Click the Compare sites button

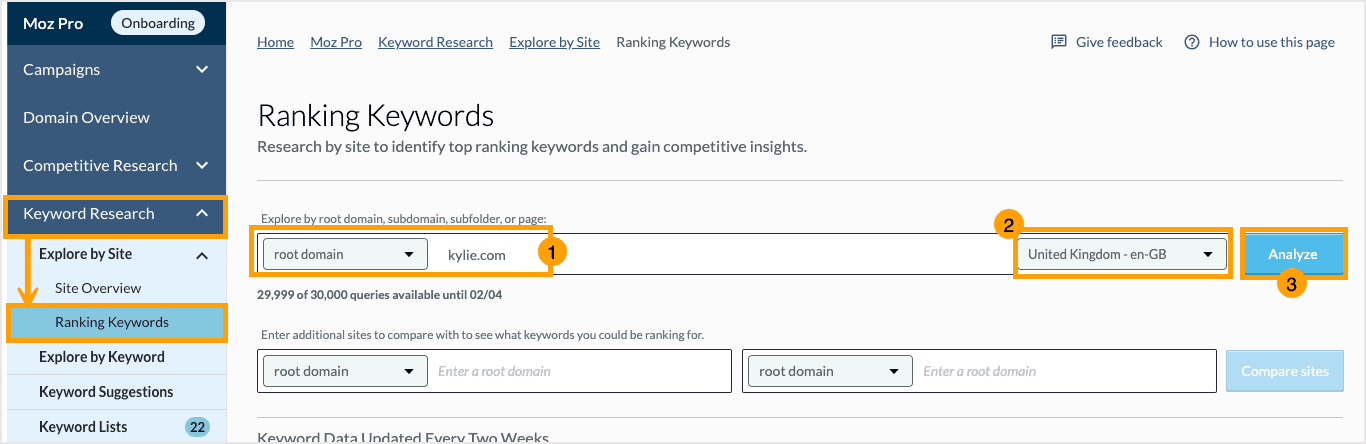tap(1285, 371)
